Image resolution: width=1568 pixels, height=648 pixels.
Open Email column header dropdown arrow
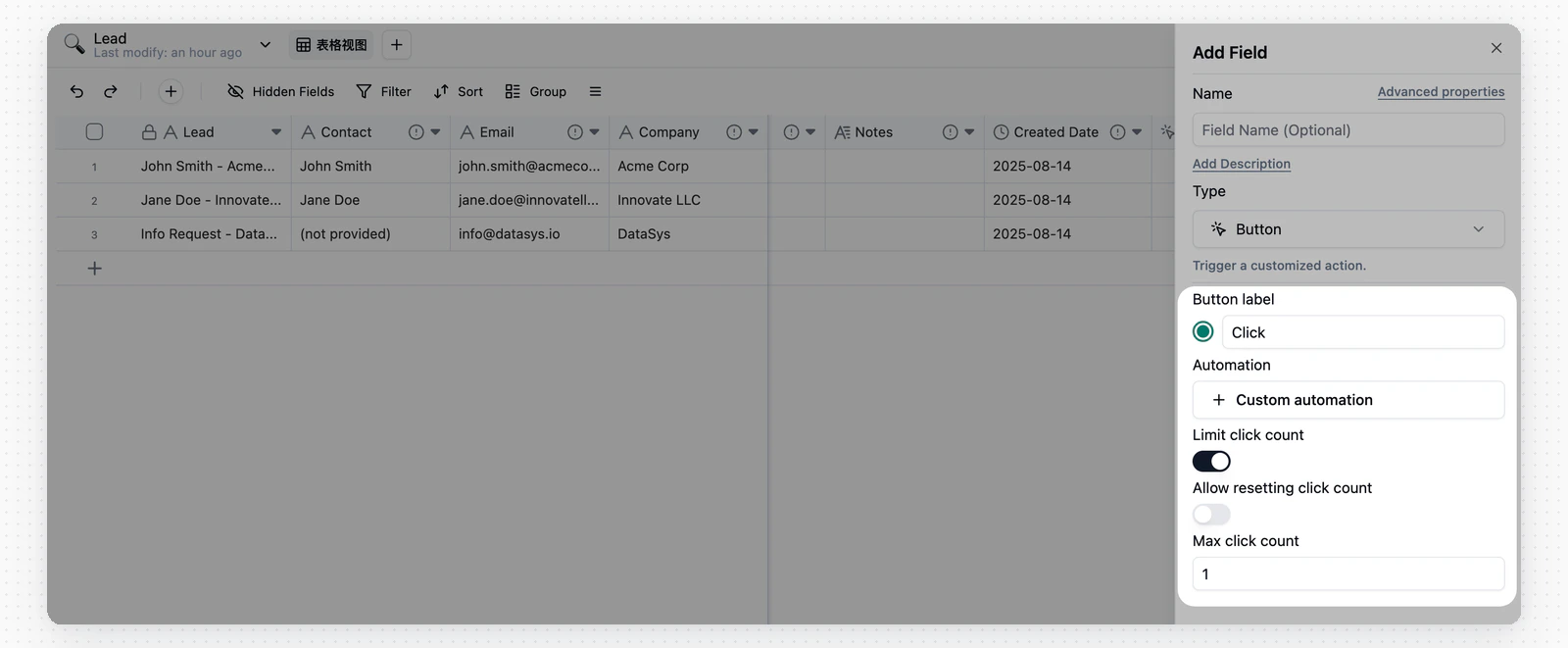(594, 131)
